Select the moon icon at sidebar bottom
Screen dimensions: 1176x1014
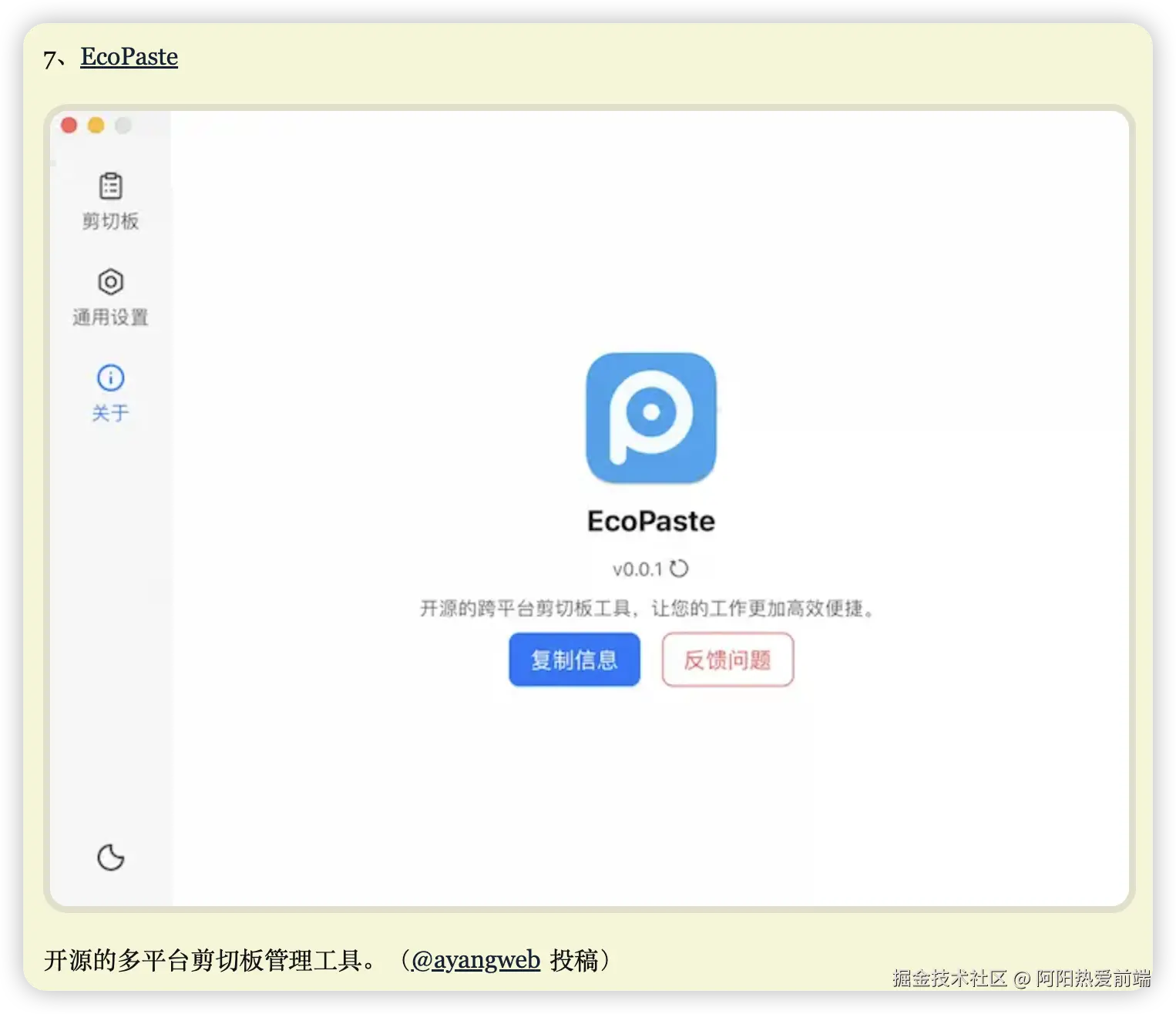click(111, 858)
